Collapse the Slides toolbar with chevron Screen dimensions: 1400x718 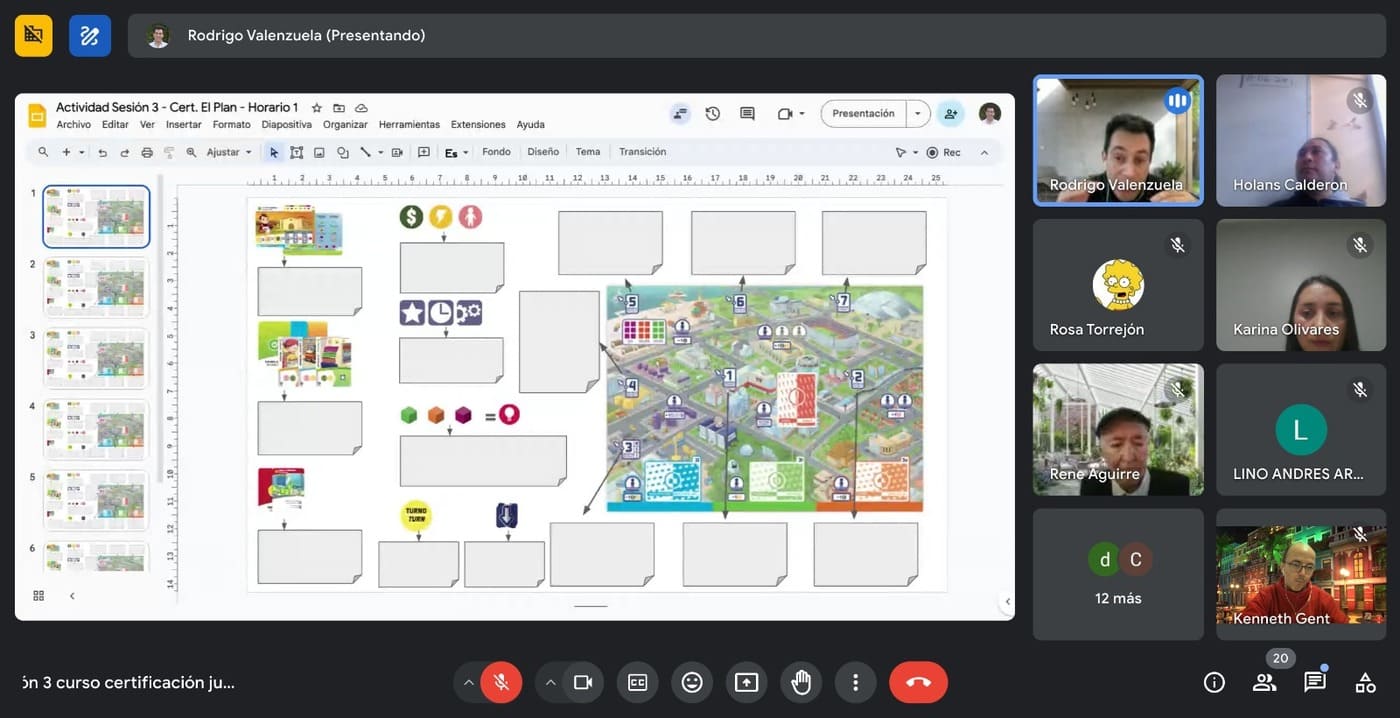pyautogui.click(x=984, y=152)
